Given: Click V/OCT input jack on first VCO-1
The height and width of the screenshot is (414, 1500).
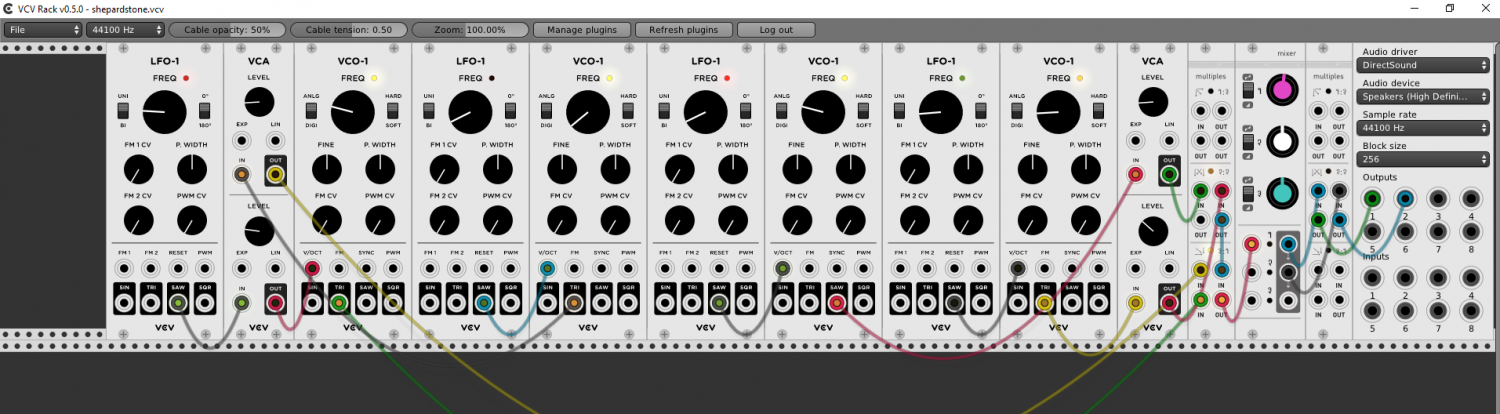Looking at the screenshot, I should (x=312, y=268).
